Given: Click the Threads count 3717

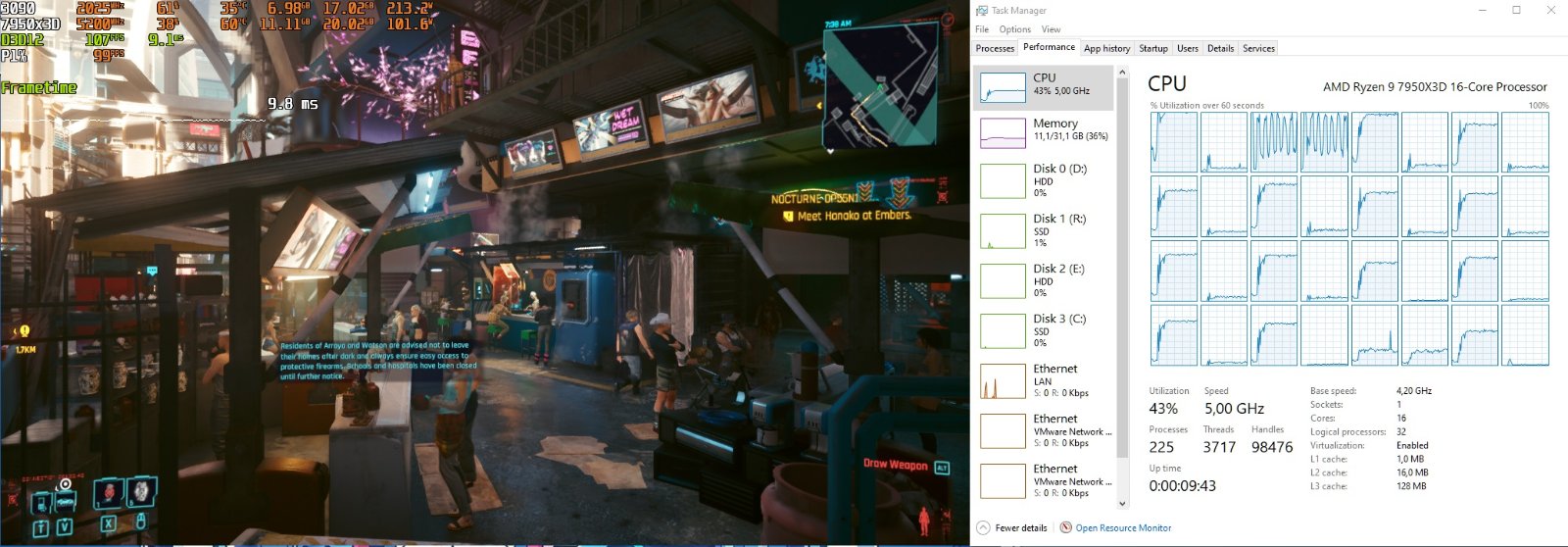Looking at the screenshot, I should [x=1219, y=447].
